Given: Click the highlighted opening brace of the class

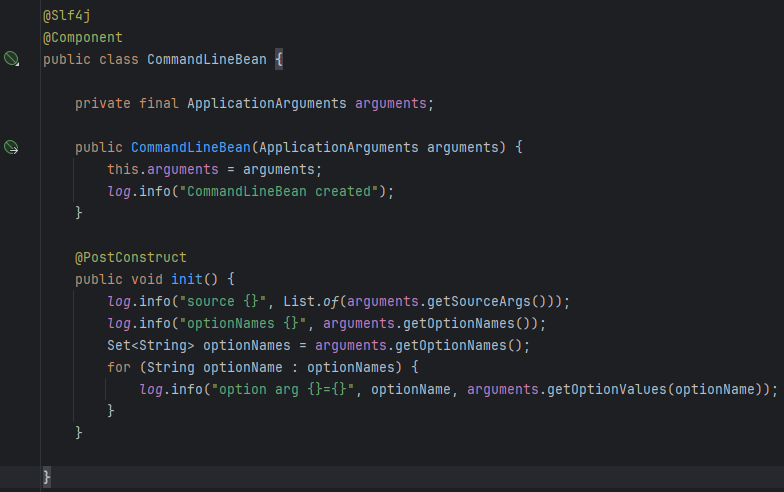Looking at the screenshot, I should tap(279, 60).
